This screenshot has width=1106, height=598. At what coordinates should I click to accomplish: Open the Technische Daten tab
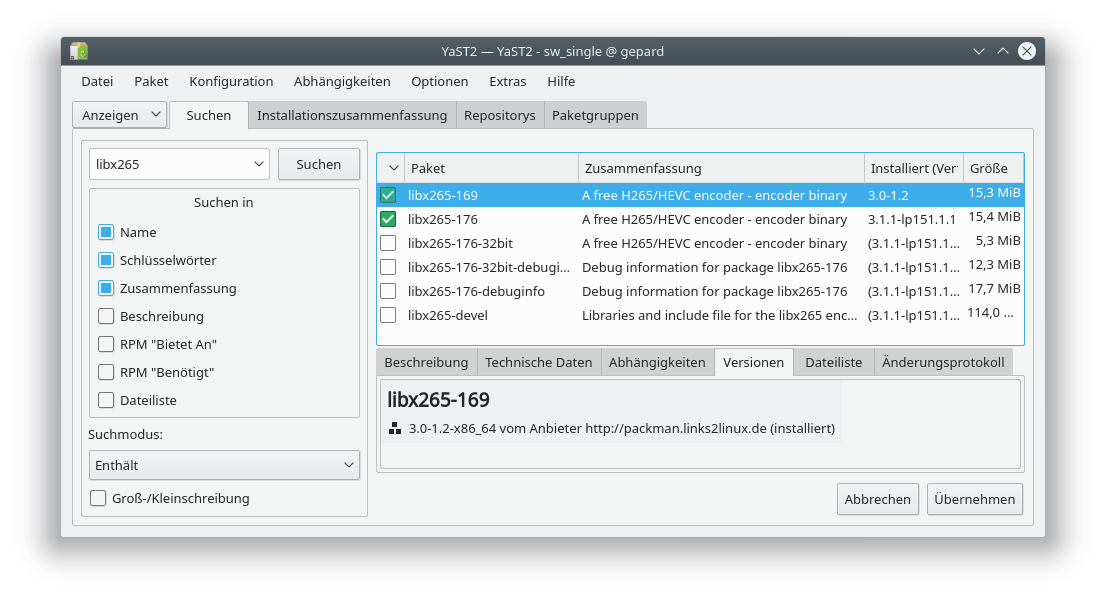pos(538,362)
